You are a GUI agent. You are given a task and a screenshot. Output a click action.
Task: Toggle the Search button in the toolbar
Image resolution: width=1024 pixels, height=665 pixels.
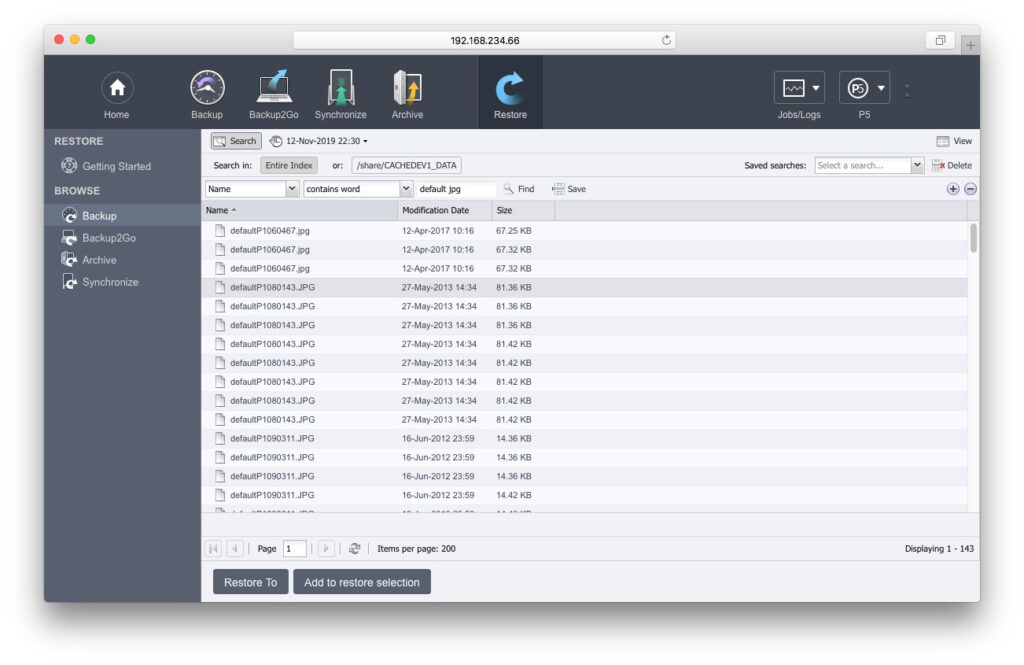(236, 141)
